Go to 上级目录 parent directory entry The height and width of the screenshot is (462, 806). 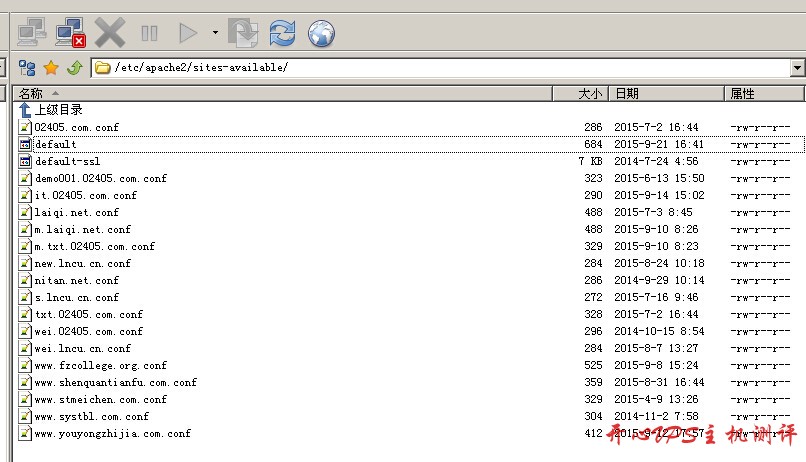[58, 110]
